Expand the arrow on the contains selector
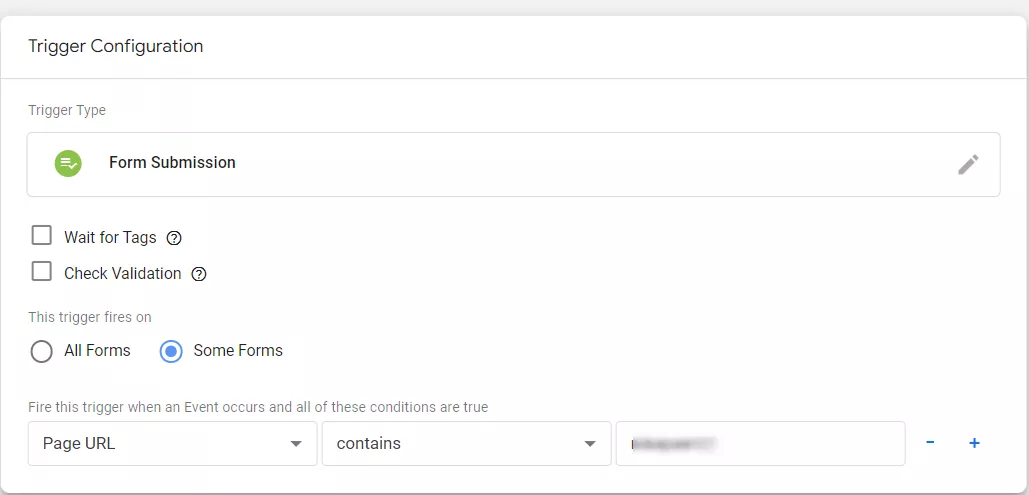This screenshot has width=1029, height=495. [x=590, y=444]
